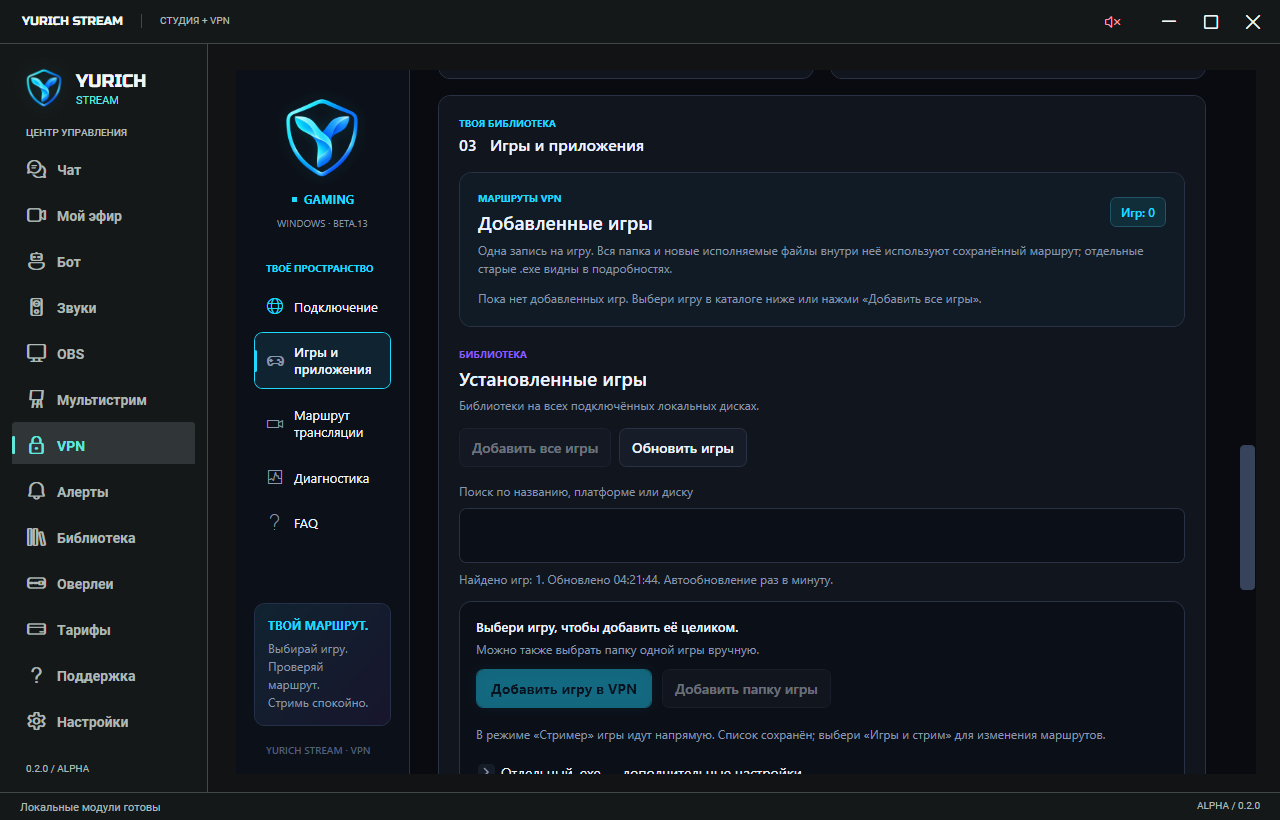Open the Маршрут трансляции tab
The width and height of the screenshot is (1280, 820).
[x=322, y=424]
